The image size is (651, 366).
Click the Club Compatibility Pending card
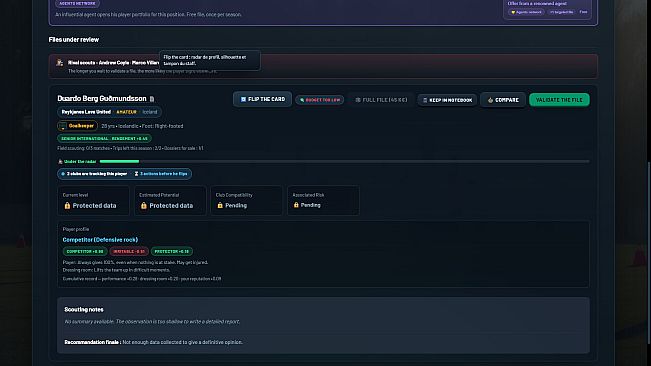(x=246, y=200)
